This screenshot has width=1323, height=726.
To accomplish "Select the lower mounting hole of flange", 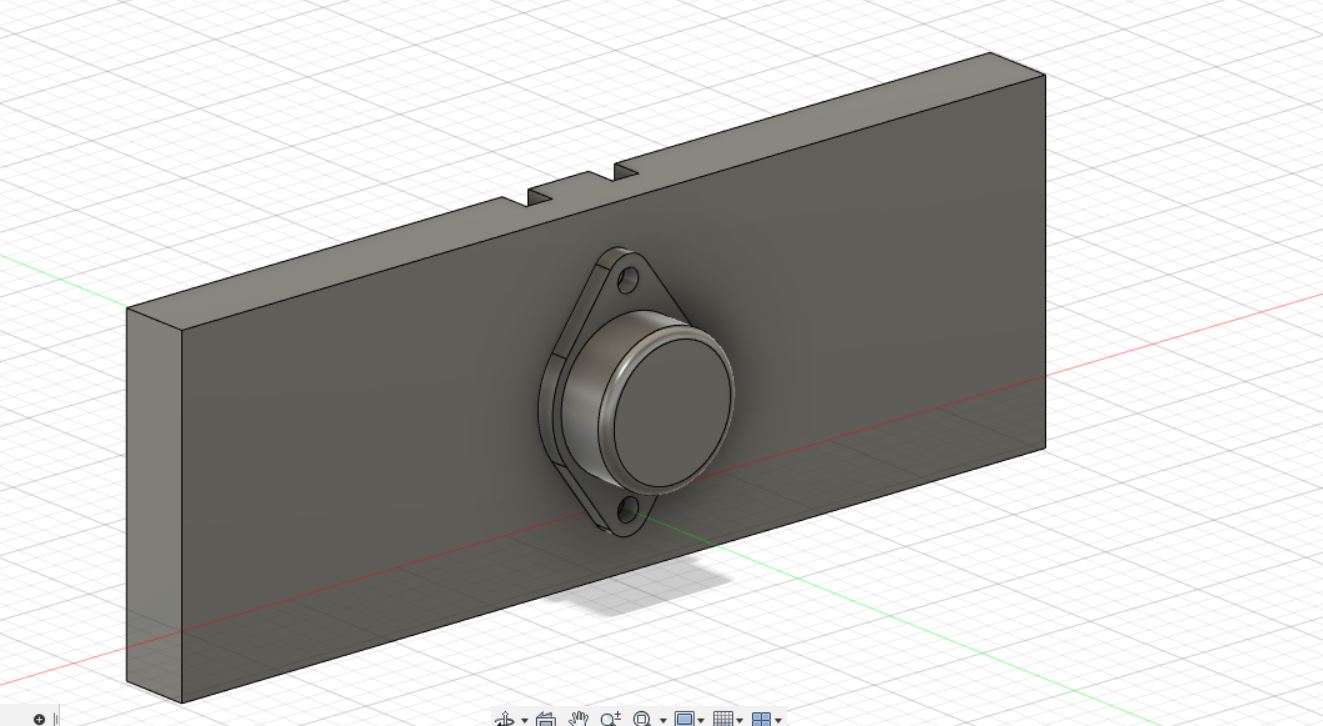I will pyautogui.click(x=628, y=512).
